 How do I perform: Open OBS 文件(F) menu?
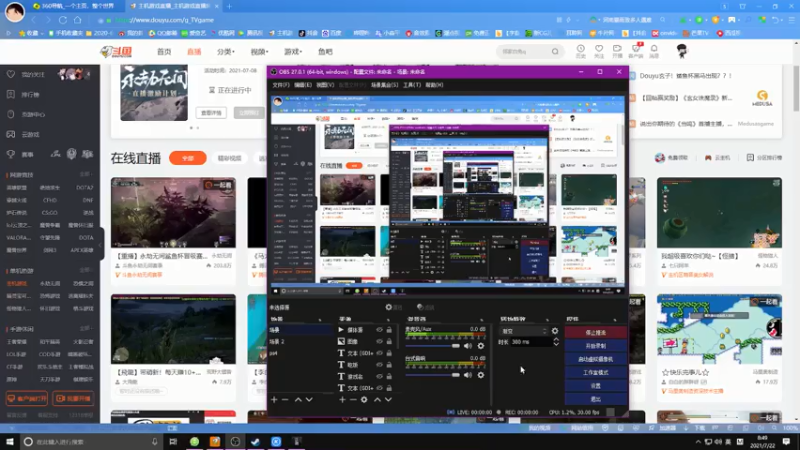(281, 85)
